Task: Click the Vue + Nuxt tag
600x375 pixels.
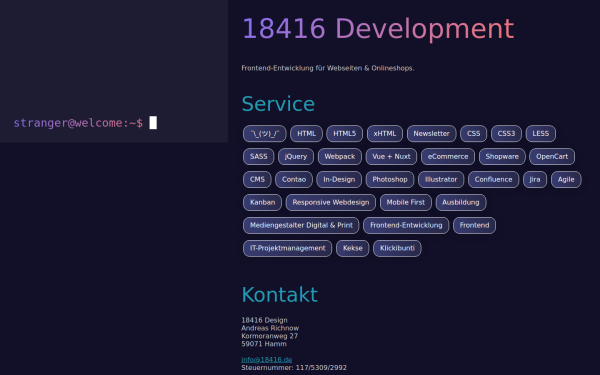Action: pyautogui.click(x=391, y=157)
